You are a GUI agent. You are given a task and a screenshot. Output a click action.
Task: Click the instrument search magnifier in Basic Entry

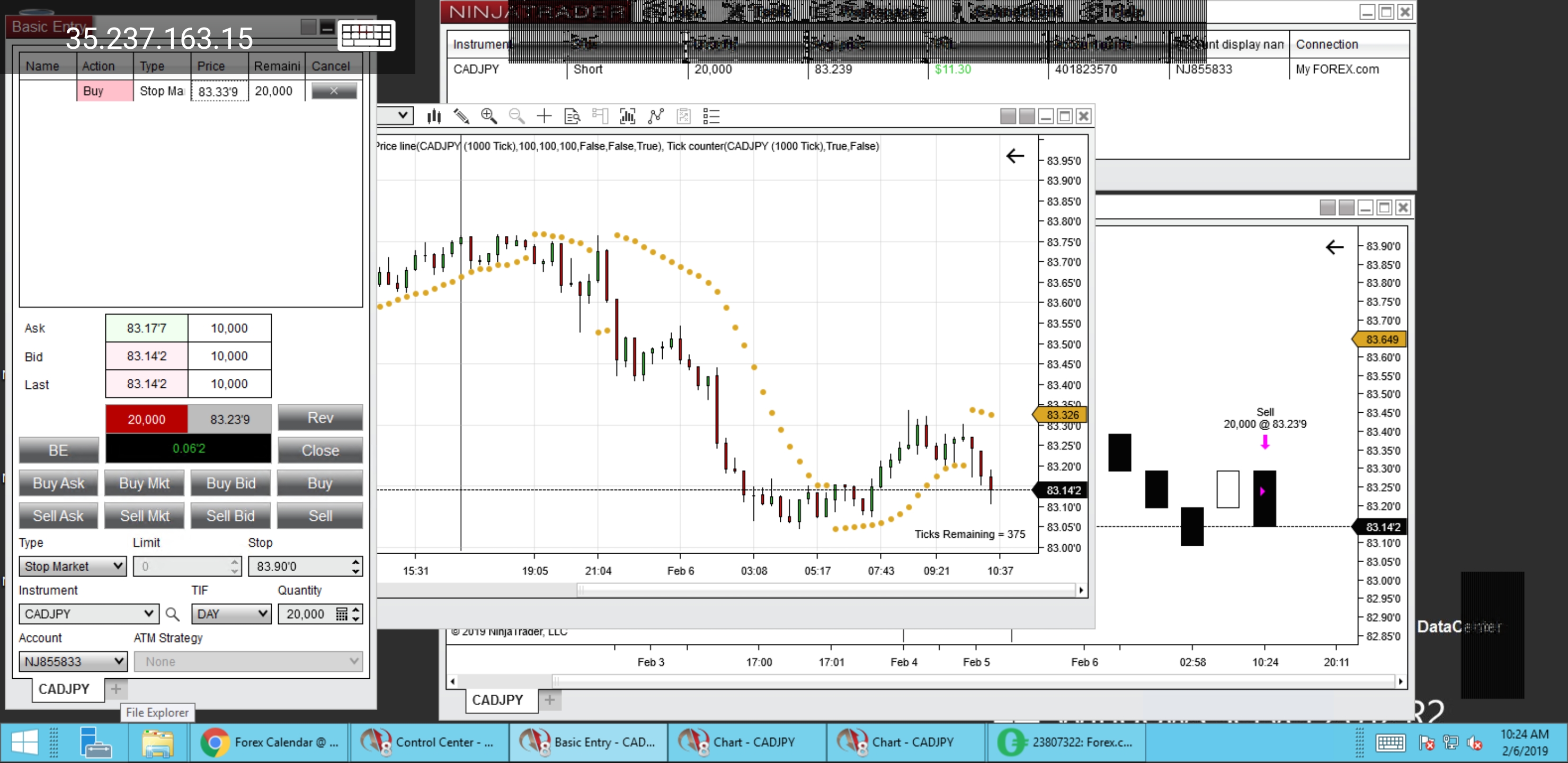click(x=173, y=614)
